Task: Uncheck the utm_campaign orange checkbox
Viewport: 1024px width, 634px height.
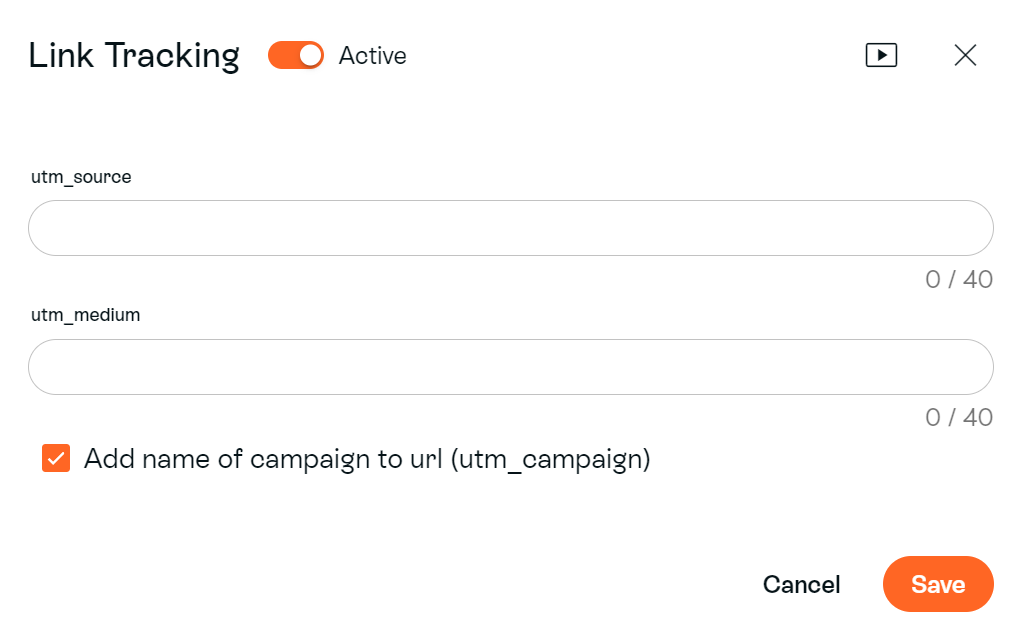Action: point(56,458)
